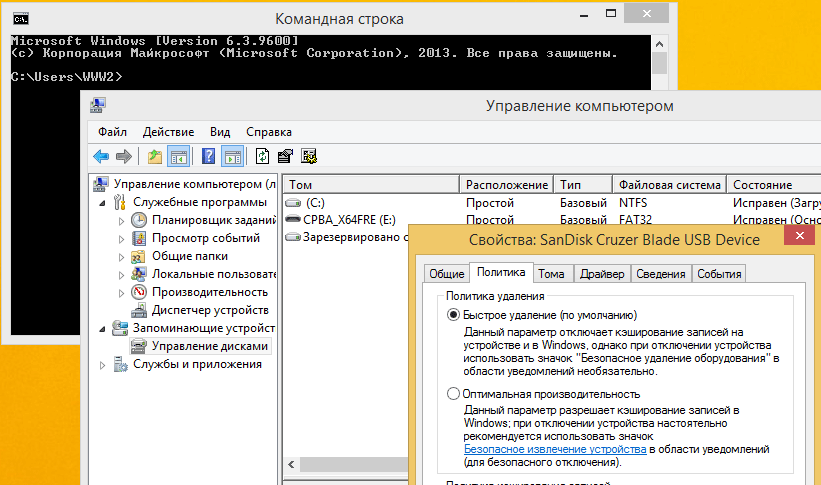Open the Properties toolbar icon

click(x=286, y=156)
